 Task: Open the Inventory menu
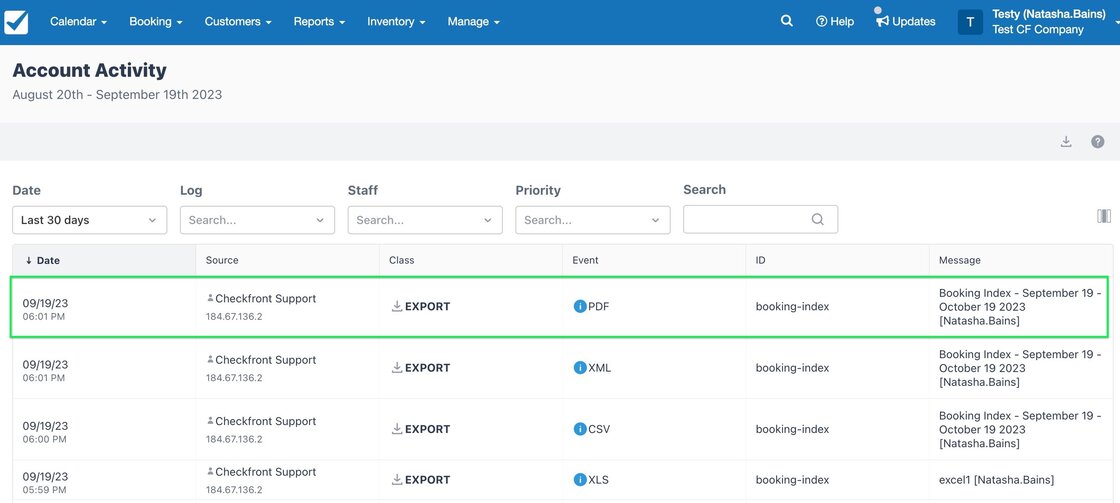[x=396, y=21]
